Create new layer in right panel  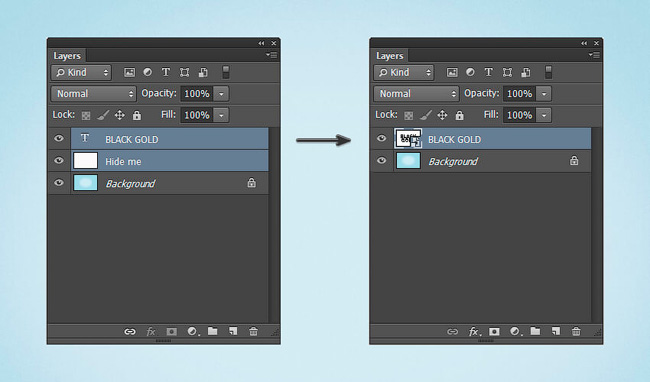[555, 331]
